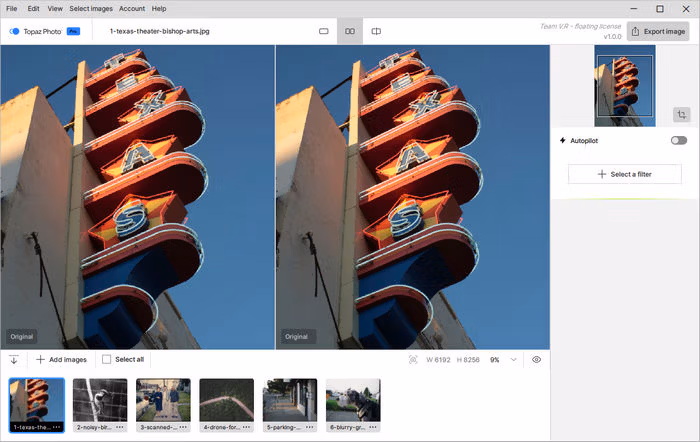Click the Add images button
This screenshot has width=700, height=442.
[x=62, y=359]
